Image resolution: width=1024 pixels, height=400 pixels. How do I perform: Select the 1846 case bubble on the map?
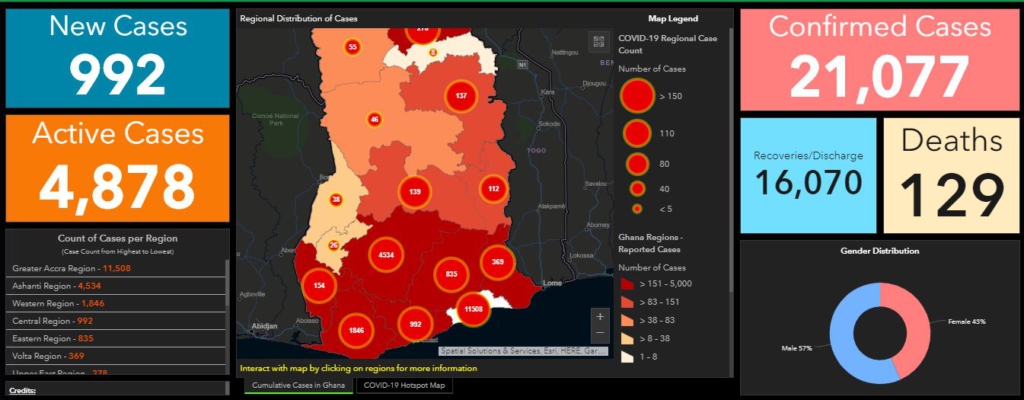356,330
